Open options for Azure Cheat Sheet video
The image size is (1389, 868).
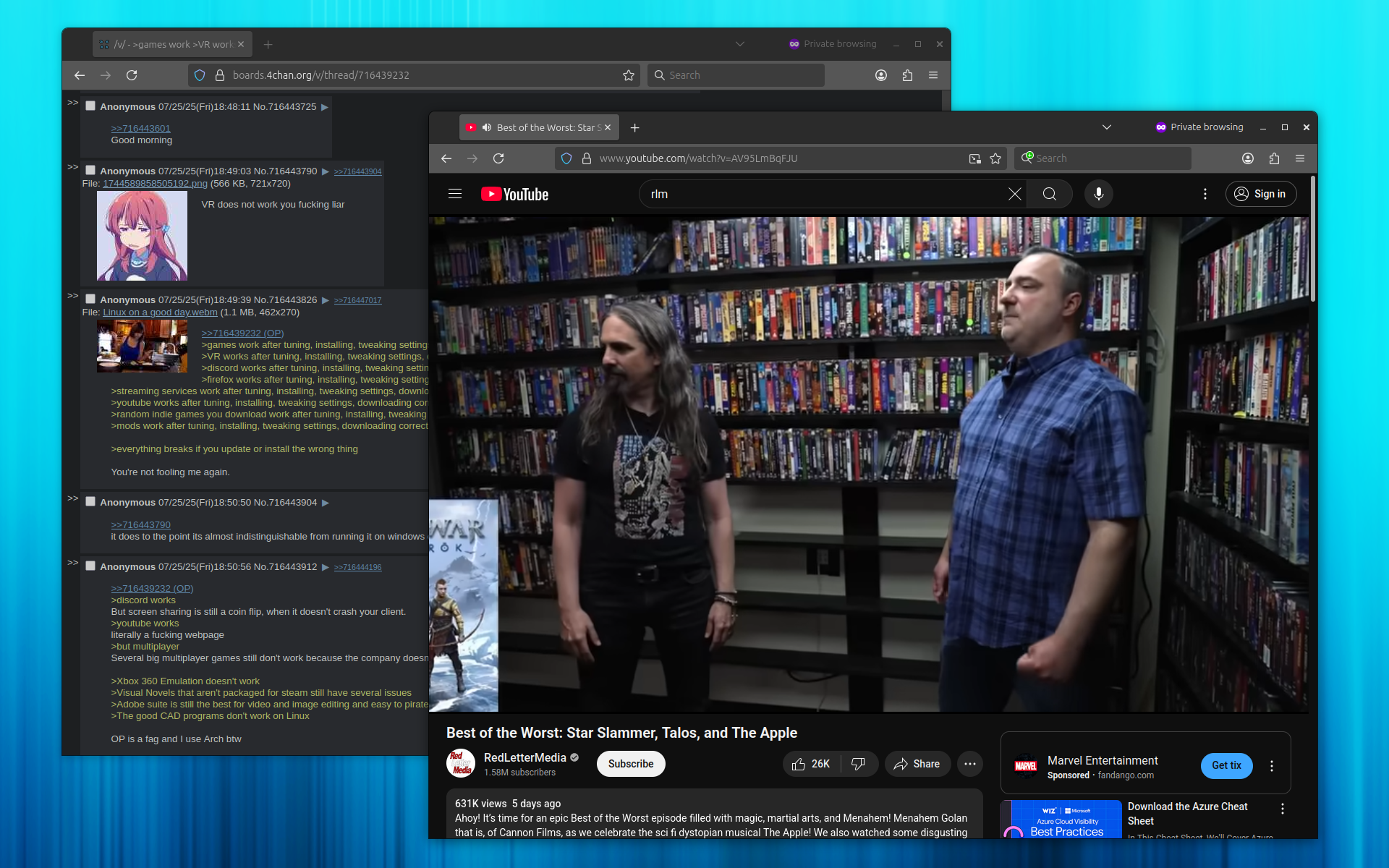(x=1283, y=809)
